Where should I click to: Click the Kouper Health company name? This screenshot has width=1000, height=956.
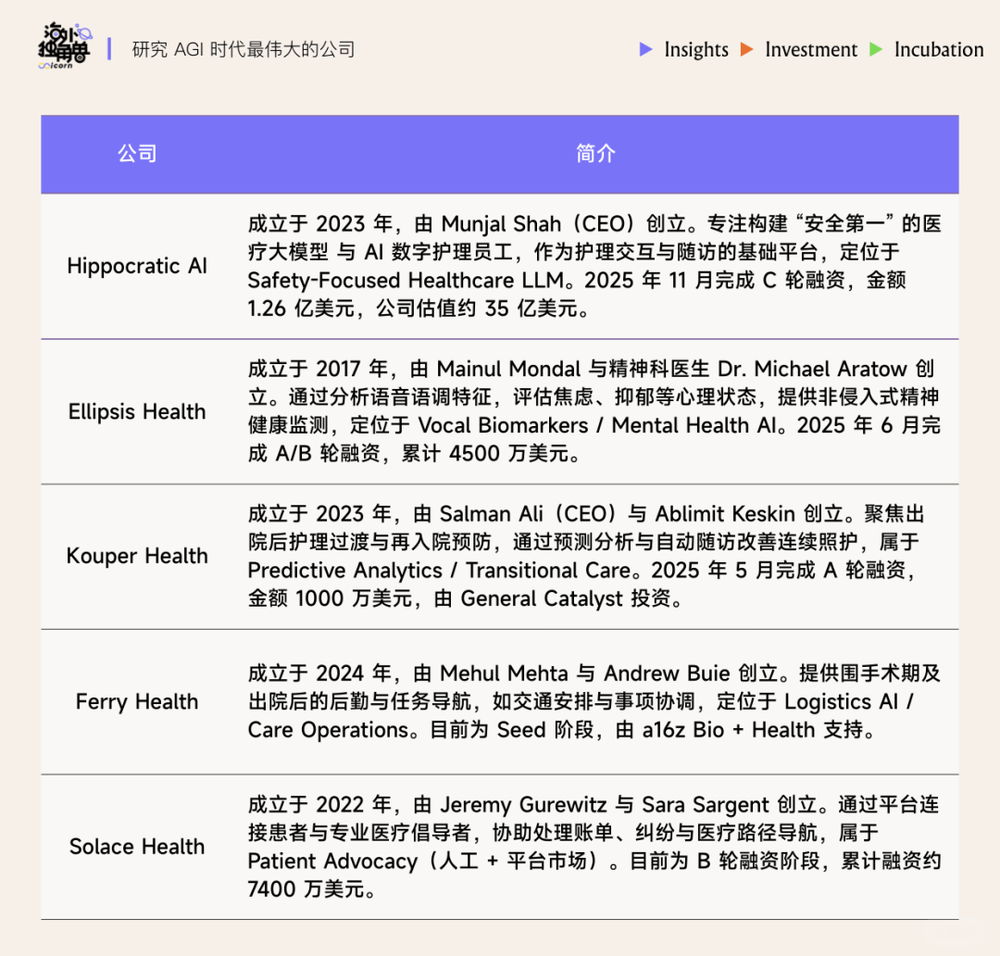(x=137, y=556)
